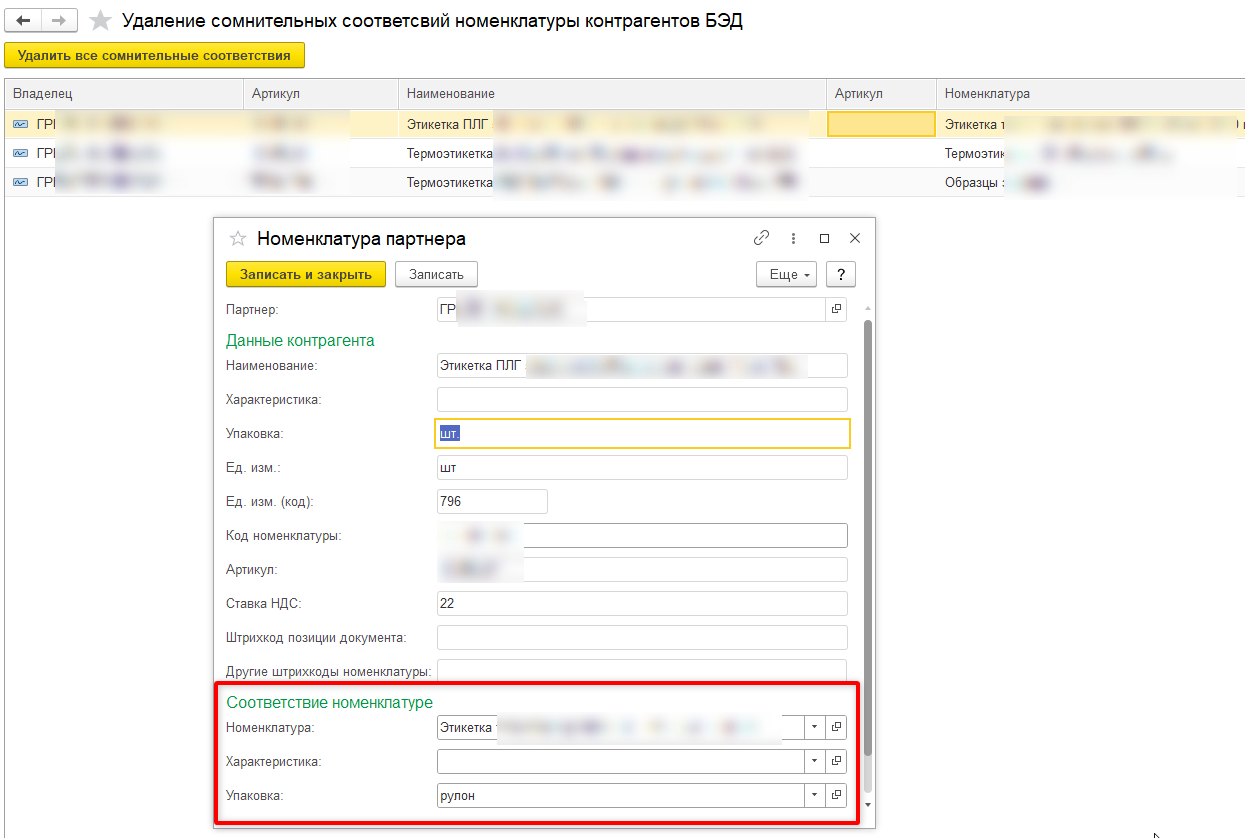
Task: Open the 'Еще' dropdown menu
Action: tap(787, 274)
